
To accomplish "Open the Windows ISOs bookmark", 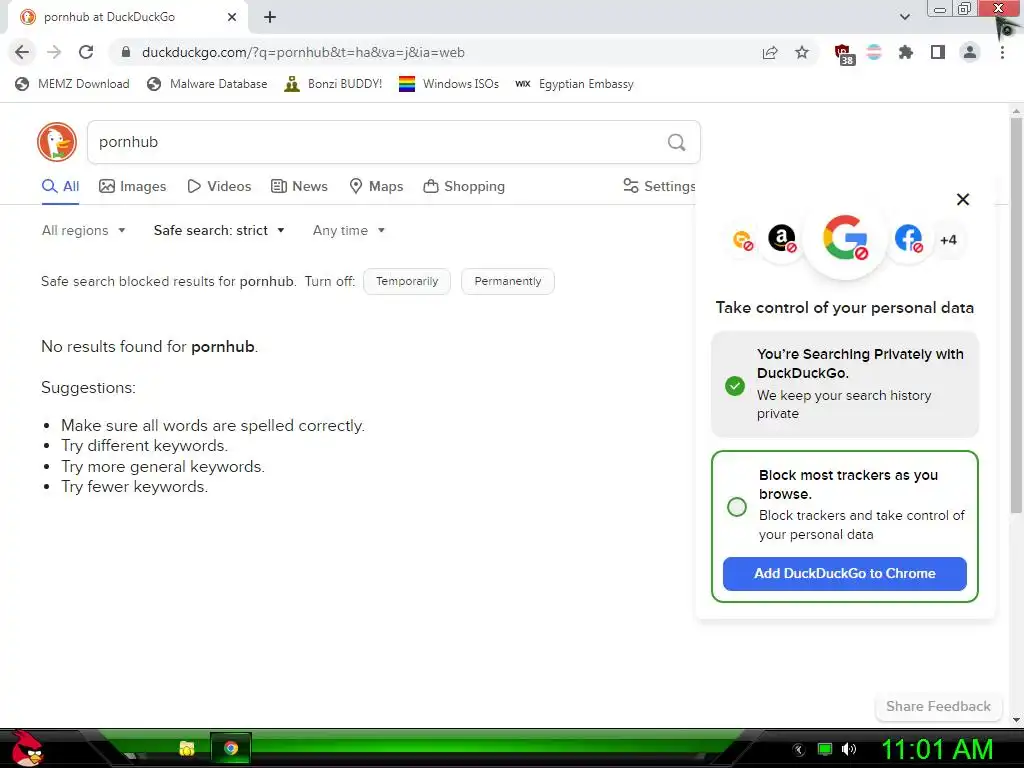I will 449,84.
